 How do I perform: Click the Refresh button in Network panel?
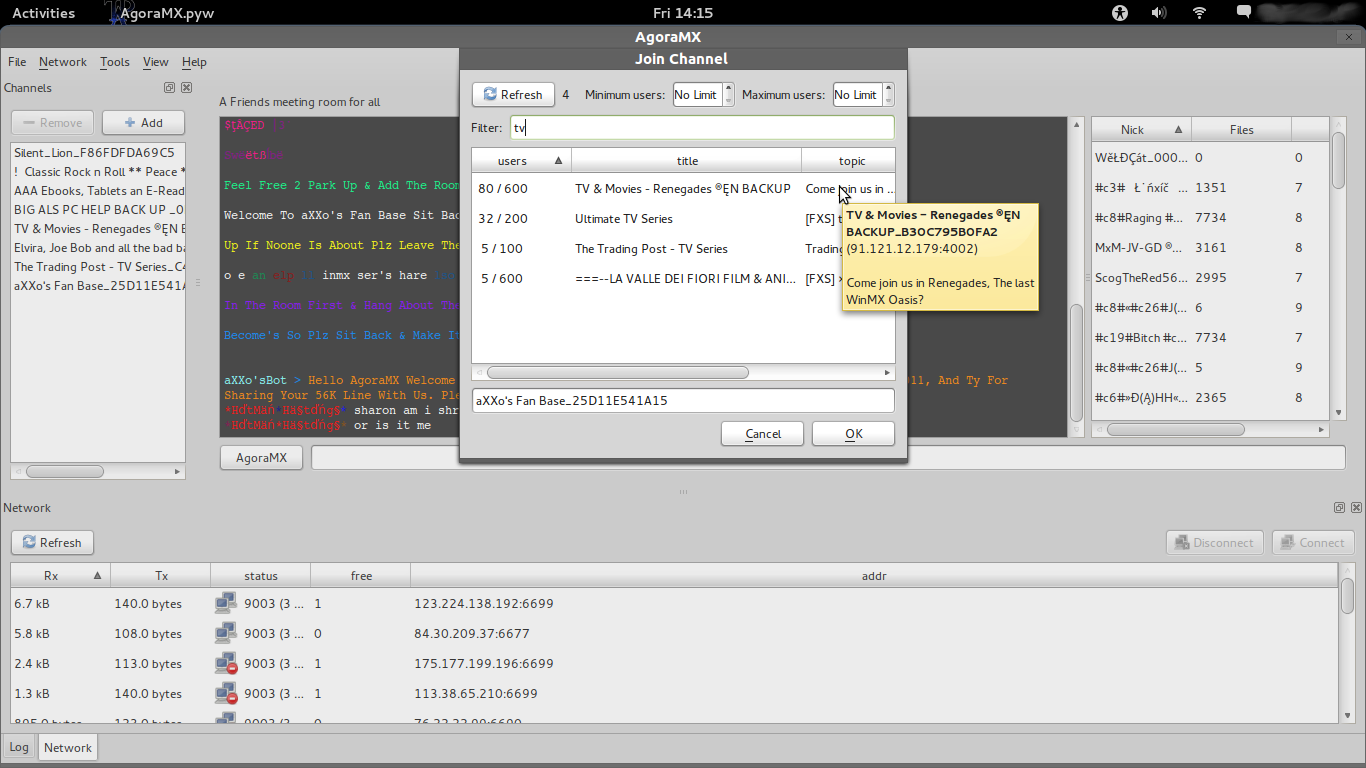(x=52, y=543)
